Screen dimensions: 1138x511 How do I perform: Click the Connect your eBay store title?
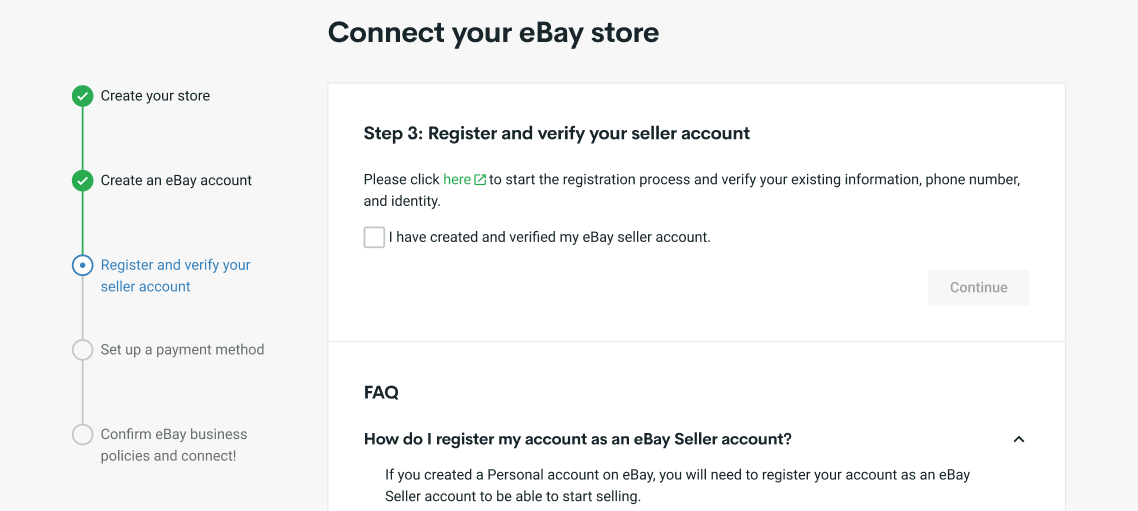(x=494, y=33)
